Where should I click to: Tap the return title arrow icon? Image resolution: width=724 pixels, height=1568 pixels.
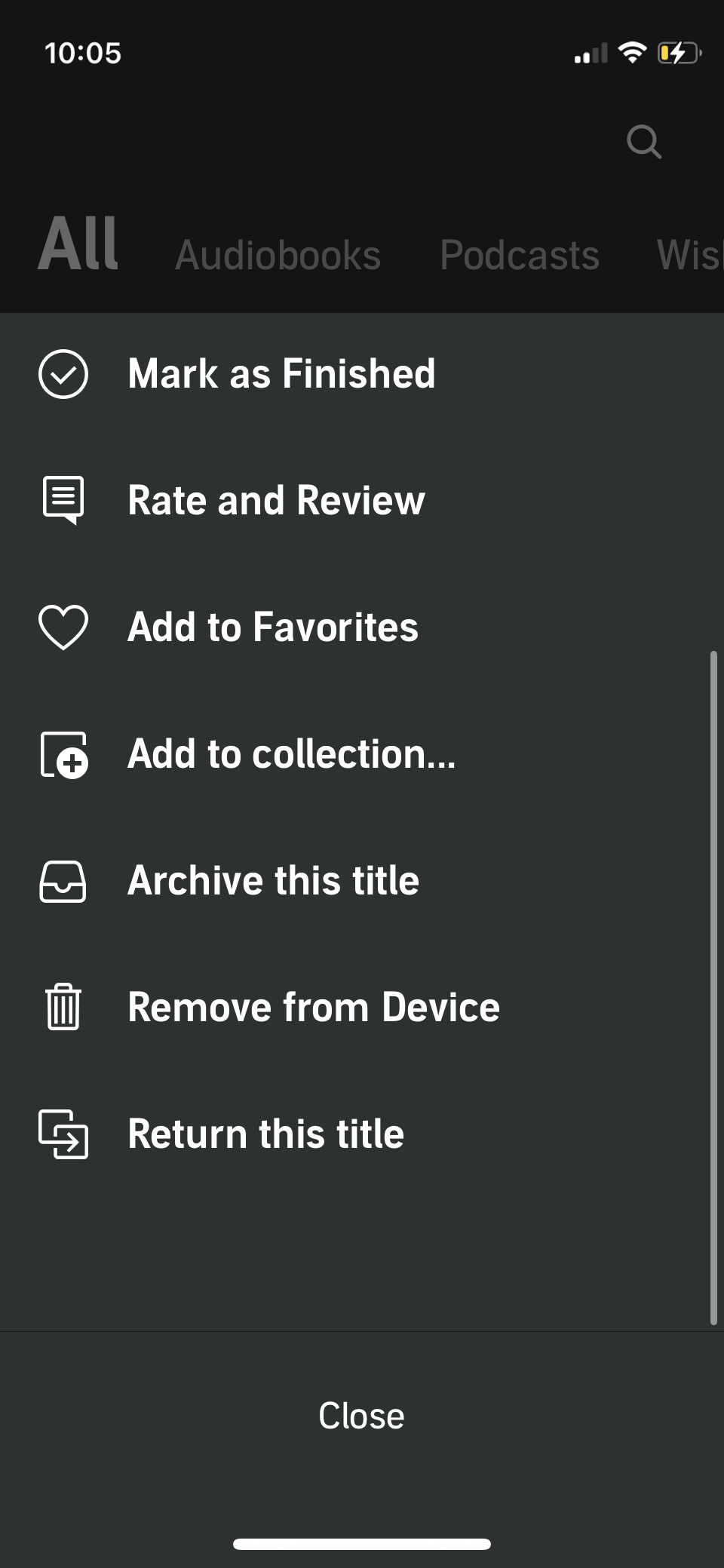63,1134
